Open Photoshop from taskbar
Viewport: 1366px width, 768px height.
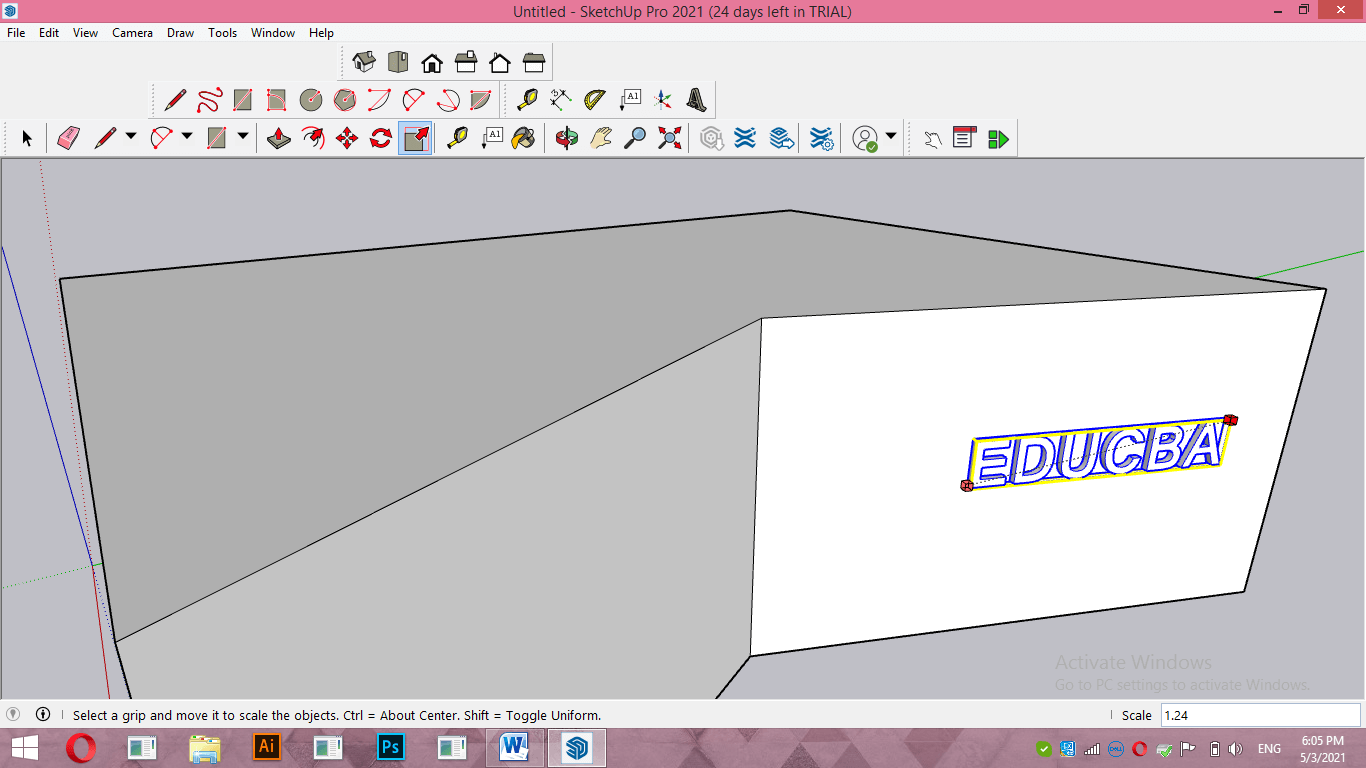click(391, 746)
